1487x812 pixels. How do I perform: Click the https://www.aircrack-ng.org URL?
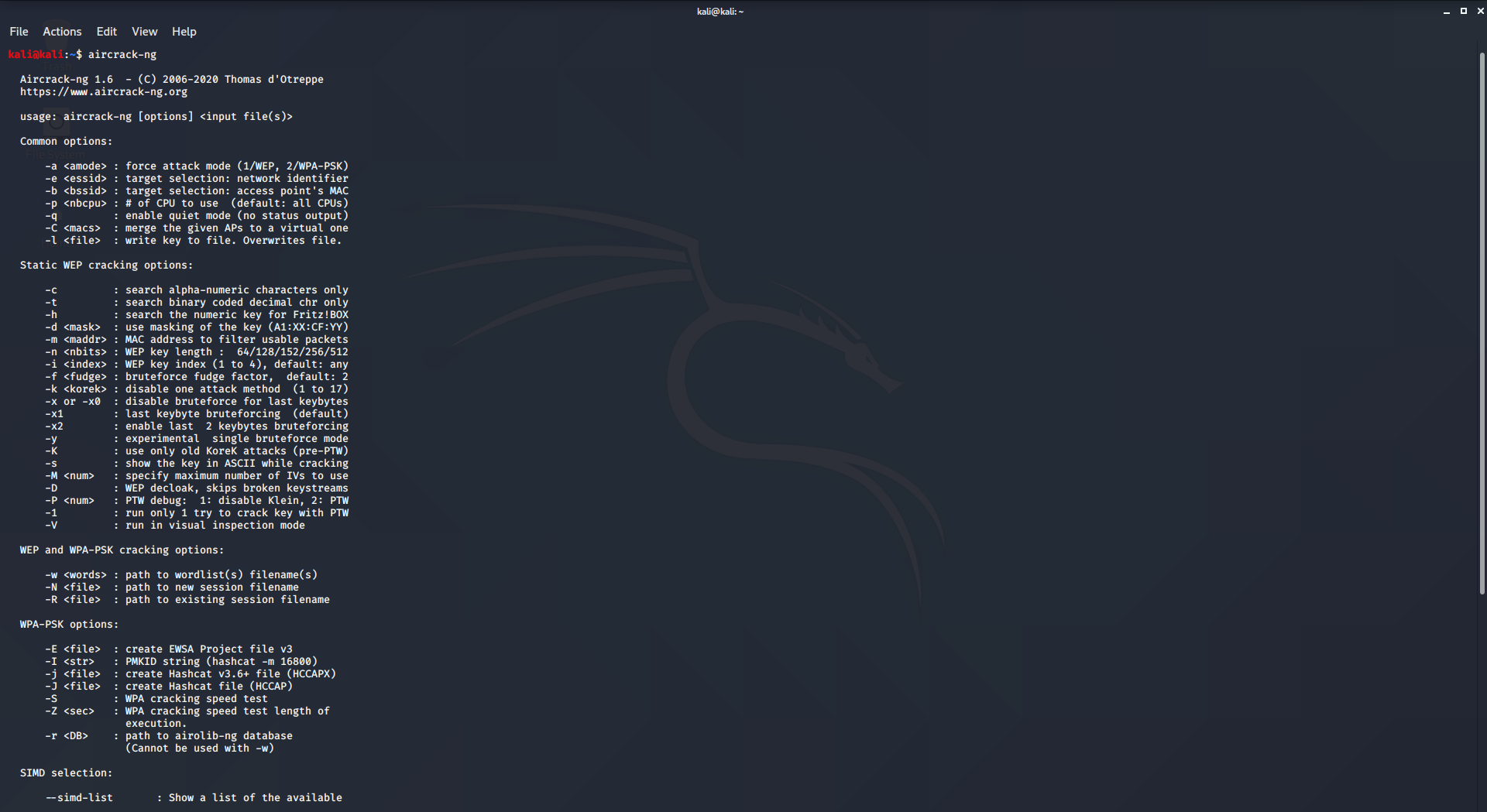tap(104, 92)
